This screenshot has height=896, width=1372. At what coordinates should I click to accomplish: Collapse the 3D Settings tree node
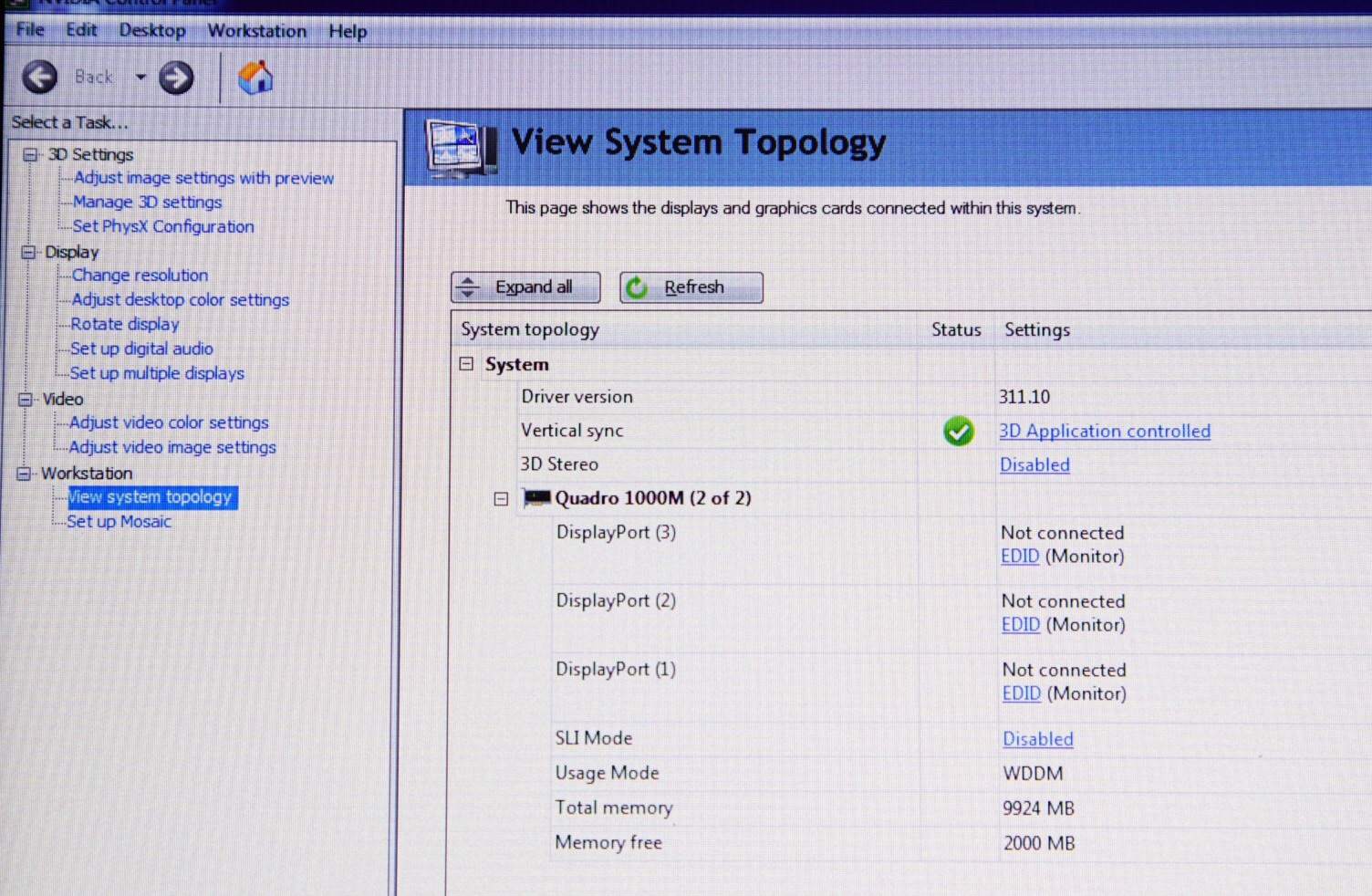coord(30,154)
